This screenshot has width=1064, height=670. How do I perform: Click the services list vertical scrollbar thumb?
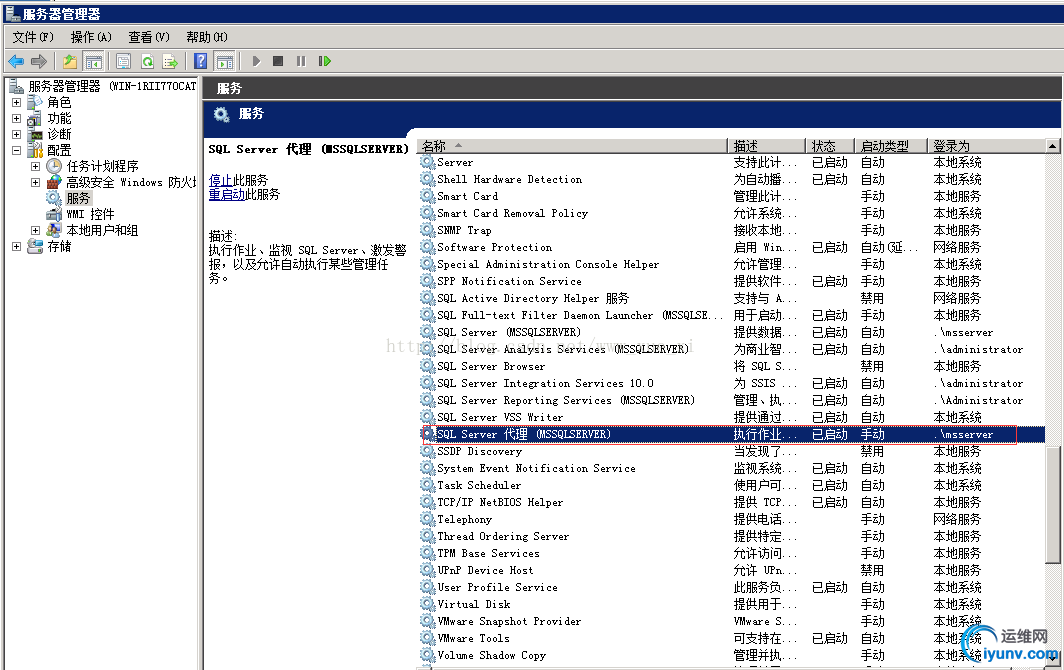1052,504
